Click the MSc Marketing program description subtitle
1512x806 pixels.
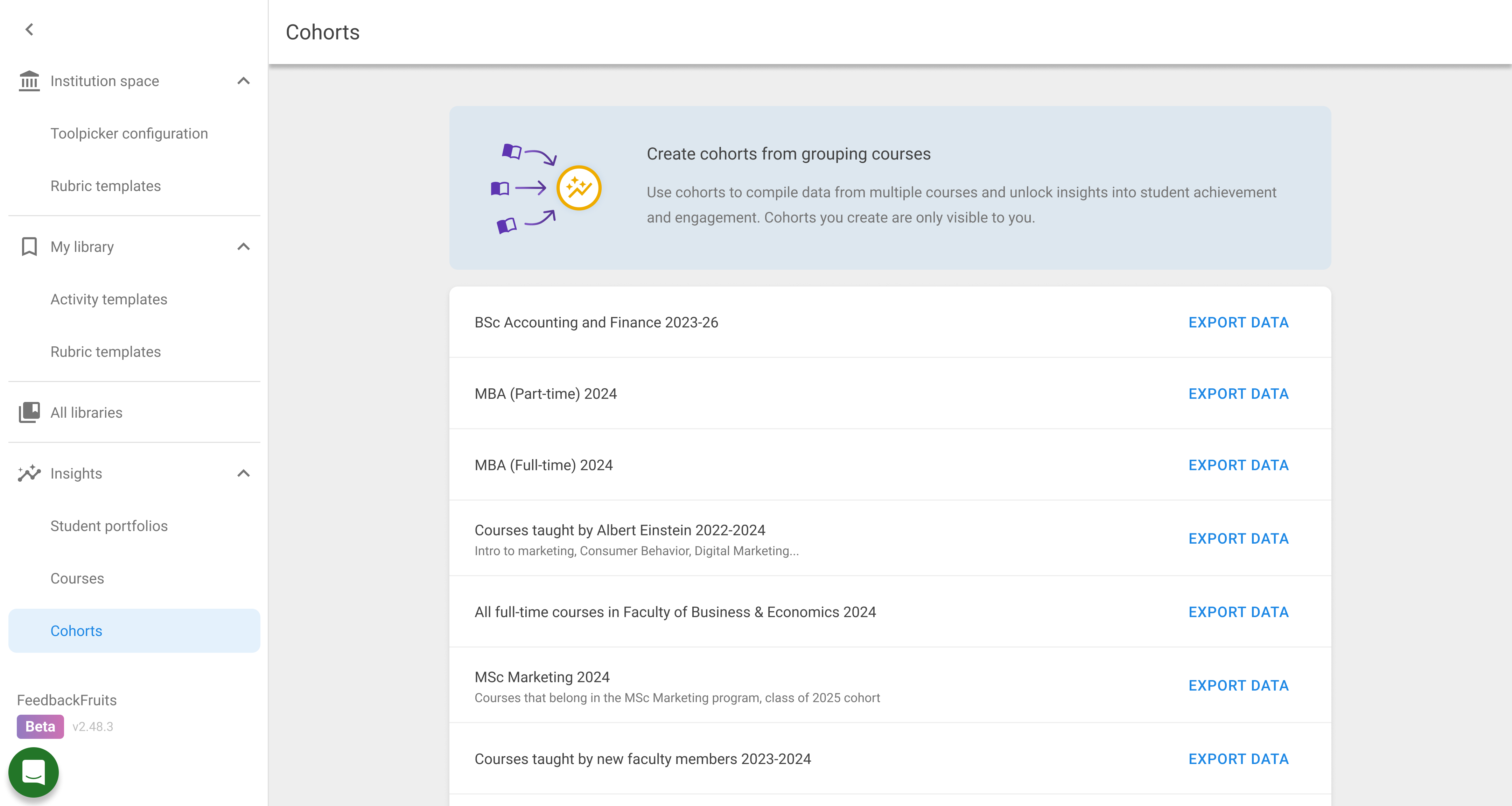[x=677, y=698]
